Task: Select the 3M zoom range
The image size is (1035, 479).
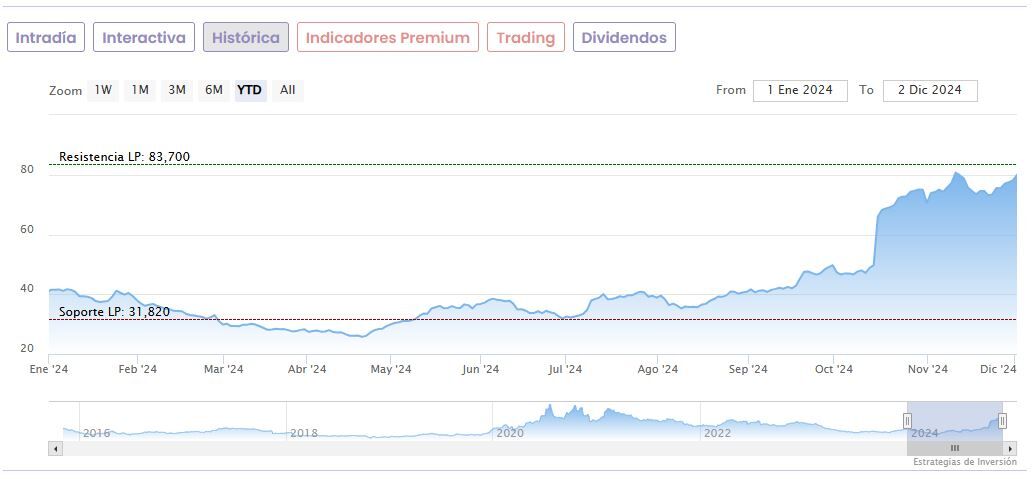Action: pos(177,90)
